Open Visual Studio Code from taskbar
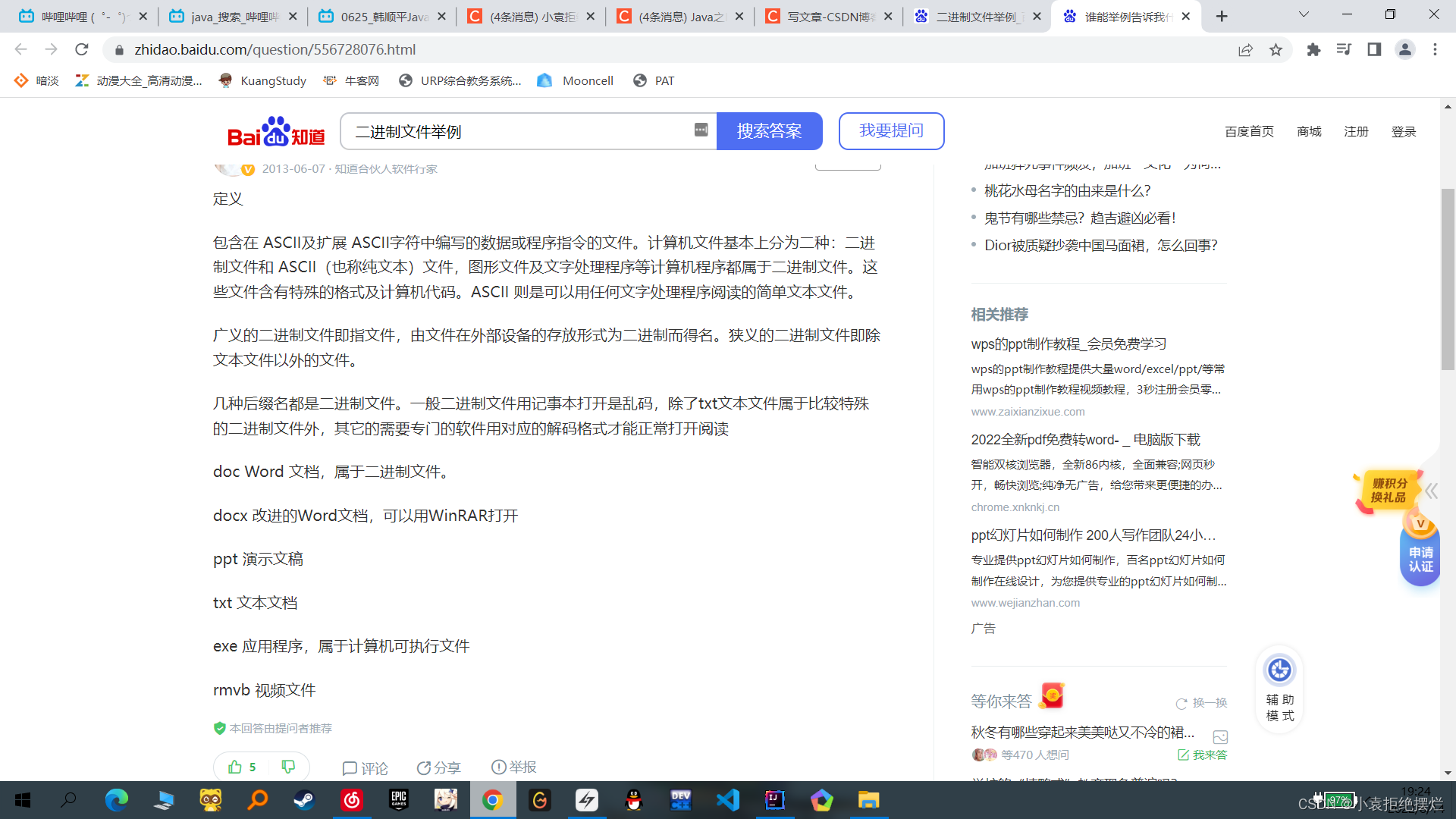This screenshot has height=819, width=1456. pos(727,800)
